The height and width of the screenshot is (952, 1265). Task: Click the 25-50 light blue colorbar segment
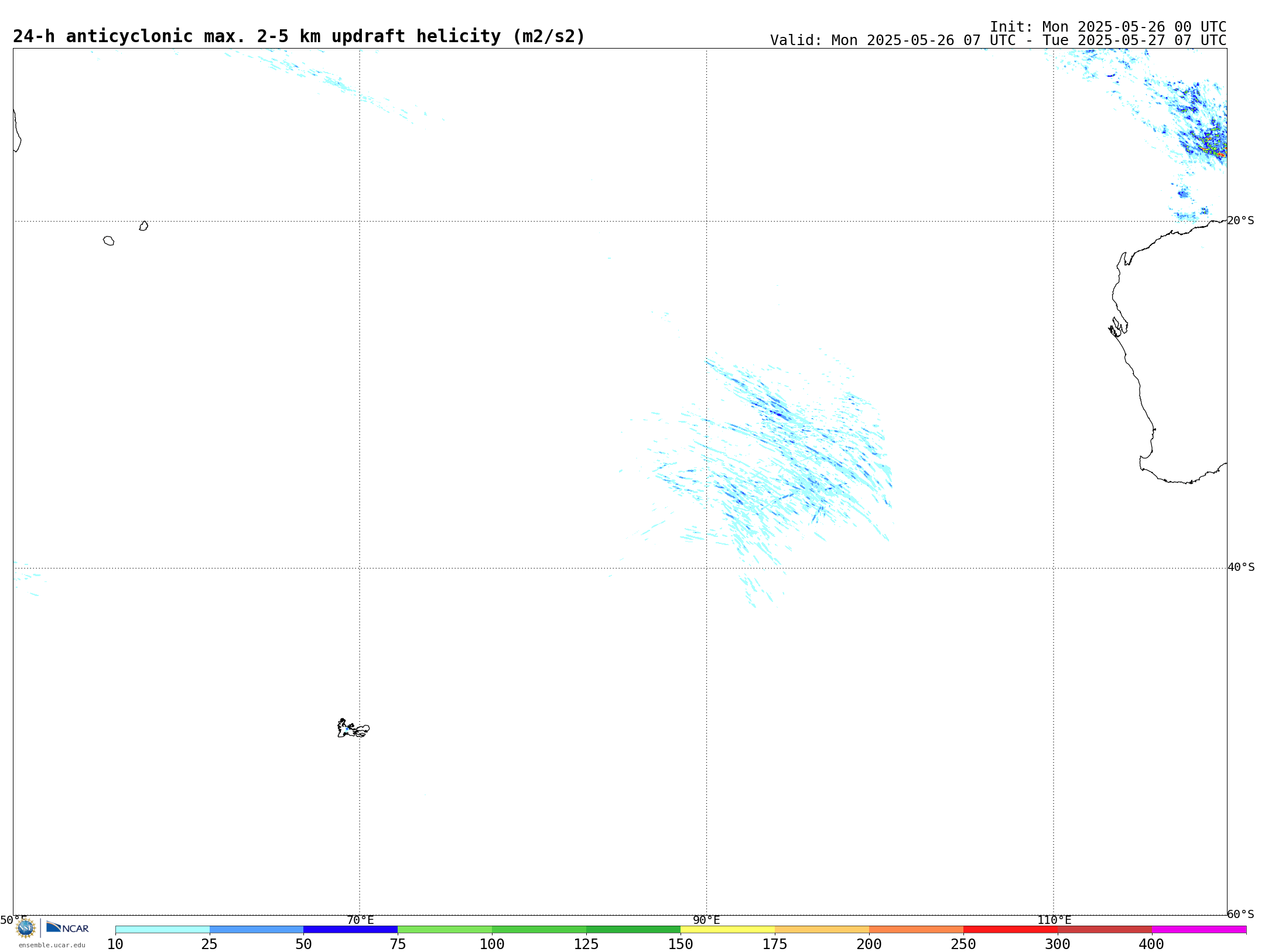(257, 930)
